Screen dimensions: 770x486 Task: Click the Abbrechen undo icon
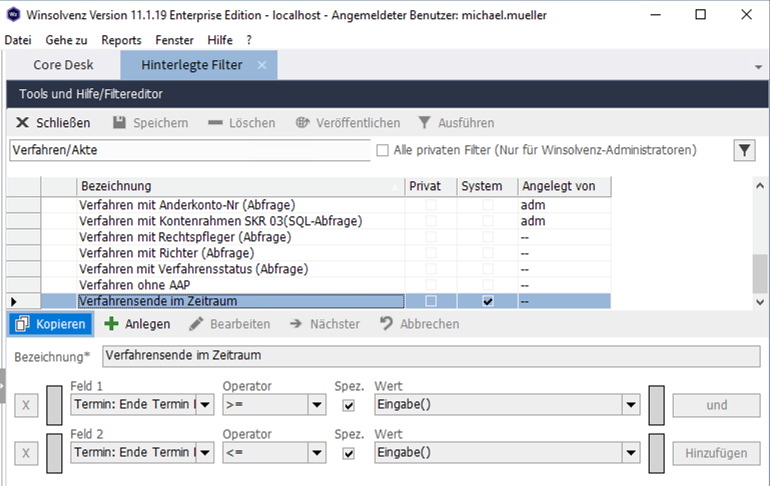click(386, 324)
